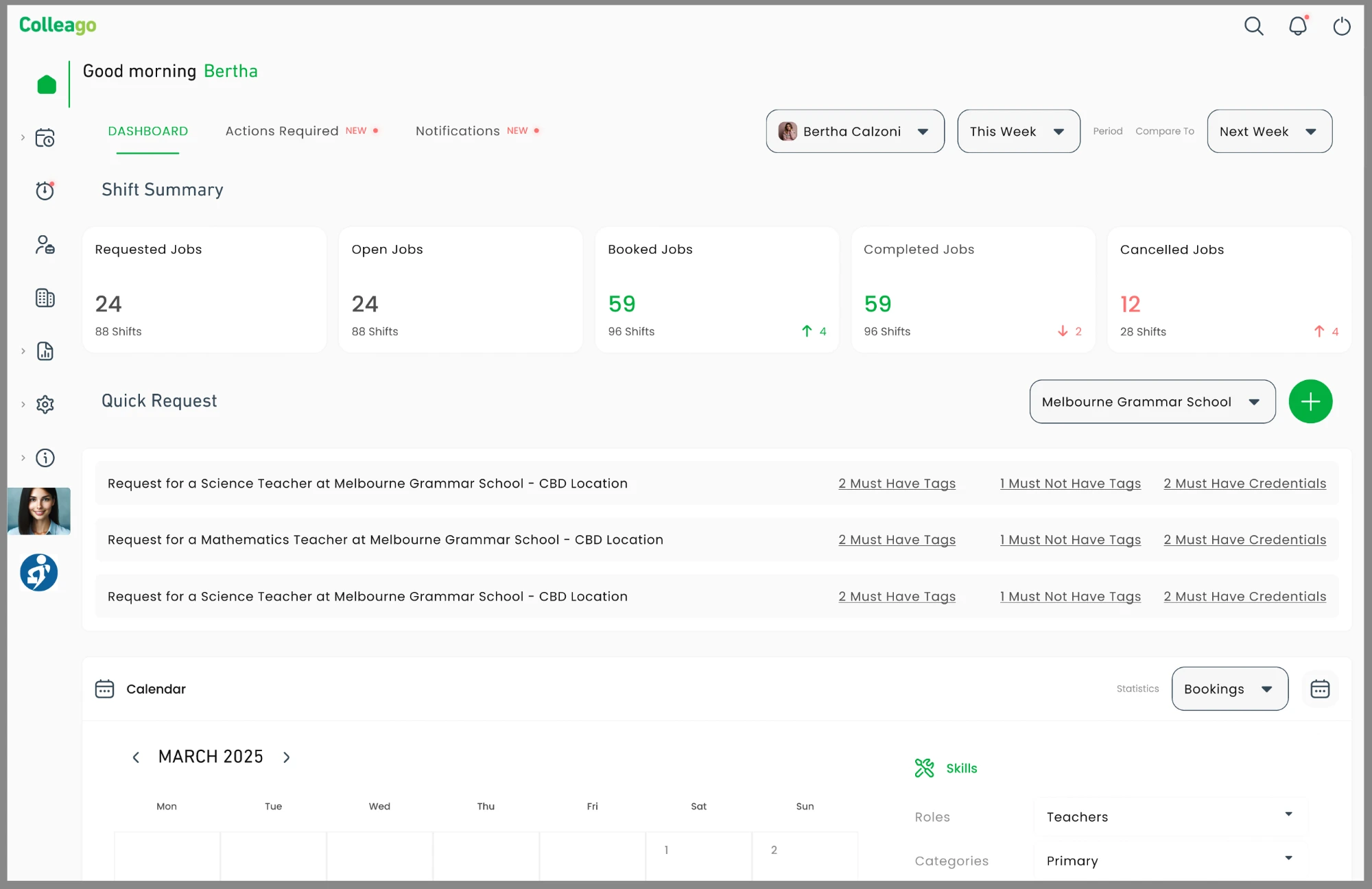Open the alarm clock timesheet sidebar icon
The height and width of the screenshot is (889, 1372).
tap(45, 191)
